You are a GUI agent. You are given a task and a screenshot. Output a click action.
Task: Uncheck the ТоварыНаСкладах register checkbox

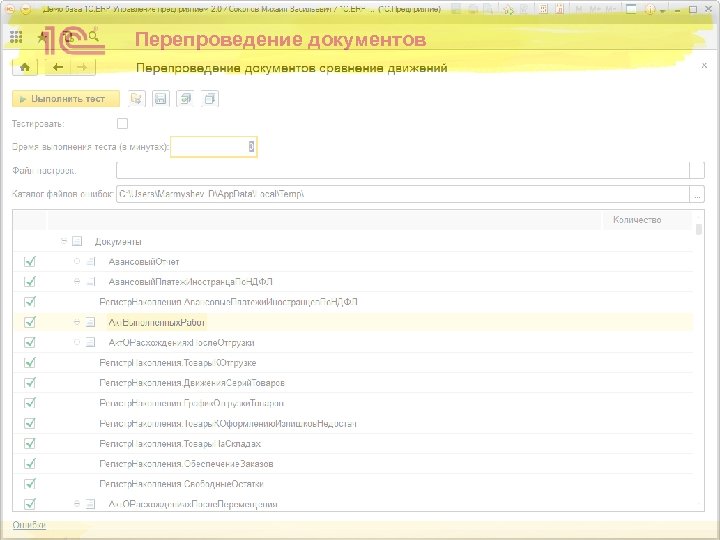[30, 444]
